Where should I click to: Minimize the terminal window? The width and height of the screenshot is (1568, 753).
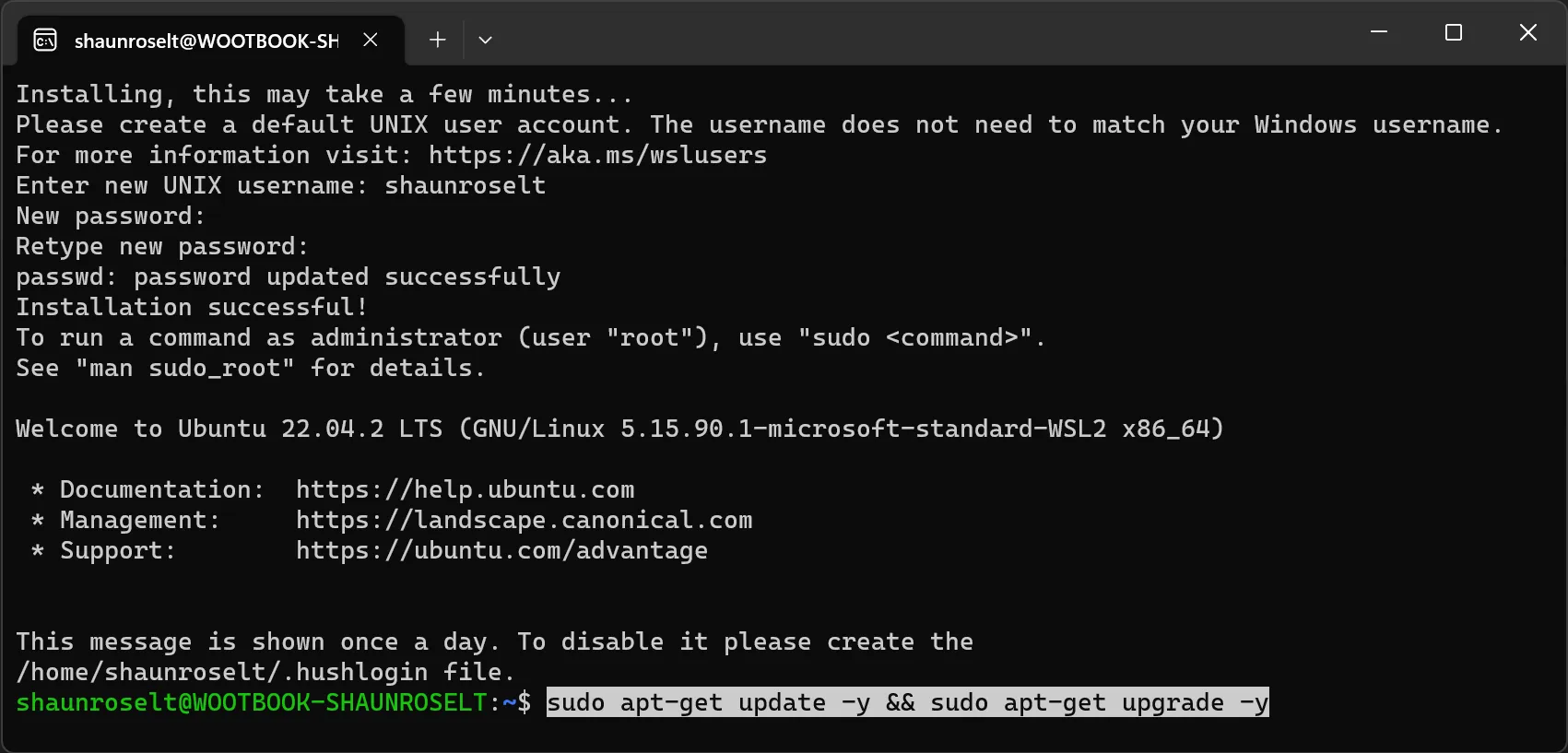tap(1379, 32)
